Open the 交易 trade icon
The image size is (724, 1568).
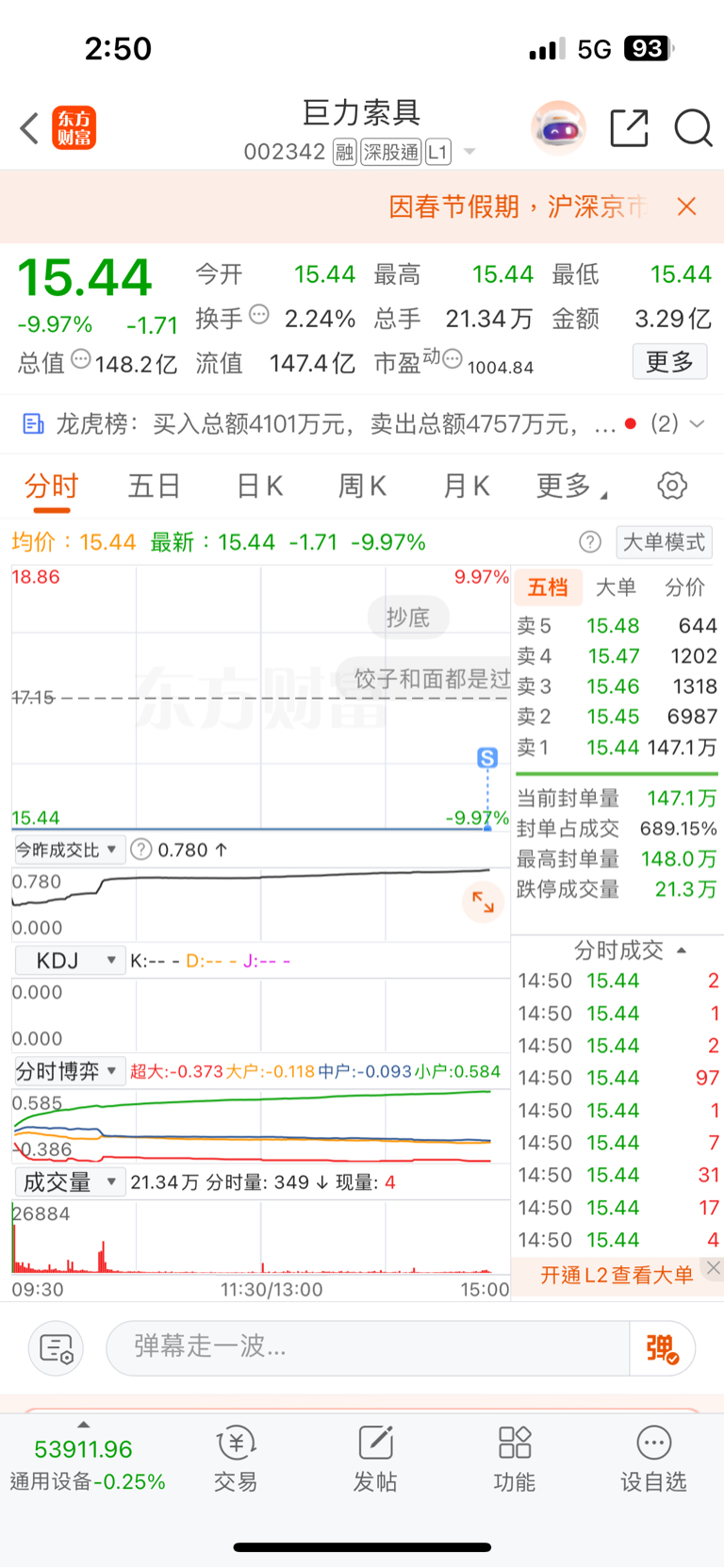[236, 1459]
